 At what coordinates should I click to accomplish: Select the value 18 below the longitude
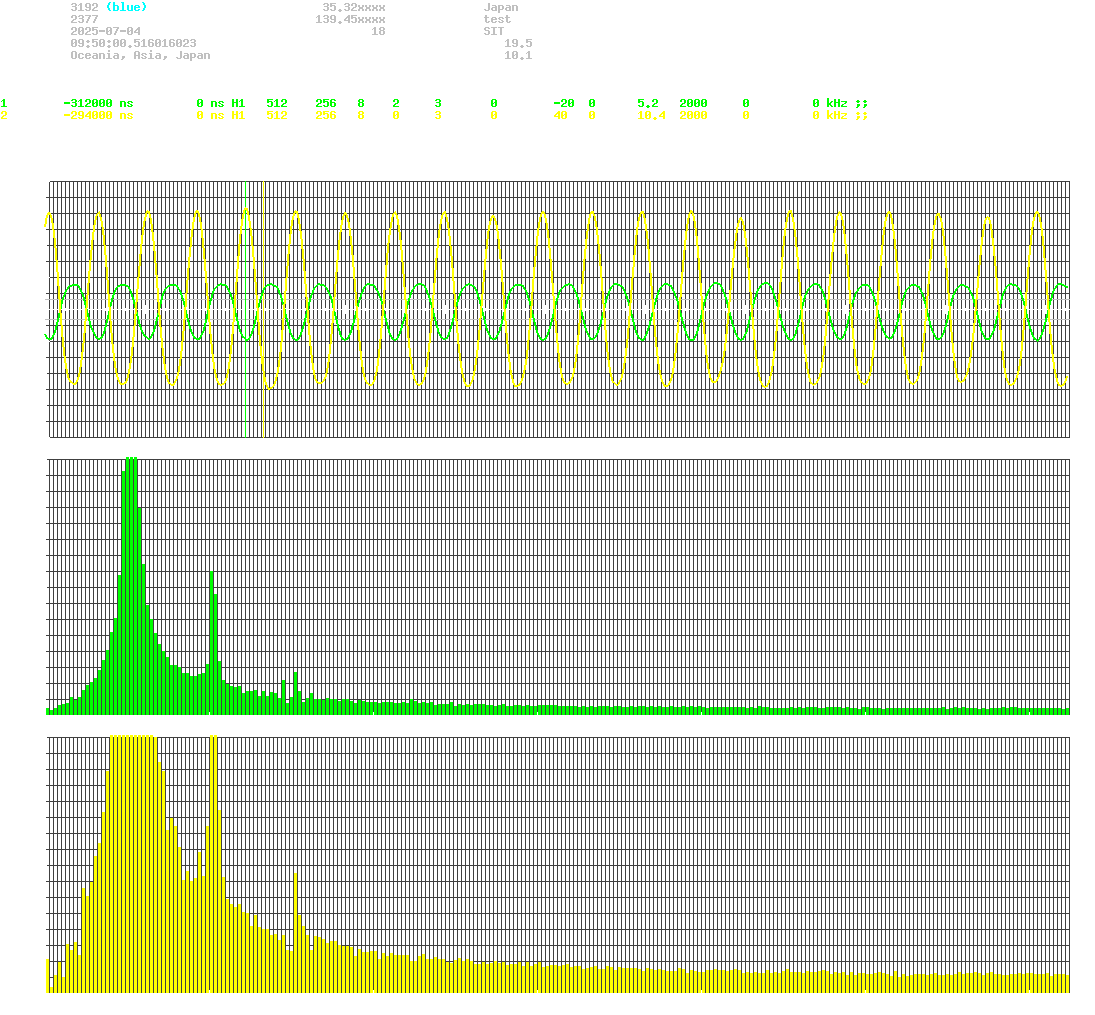click(x=379, y=31)
